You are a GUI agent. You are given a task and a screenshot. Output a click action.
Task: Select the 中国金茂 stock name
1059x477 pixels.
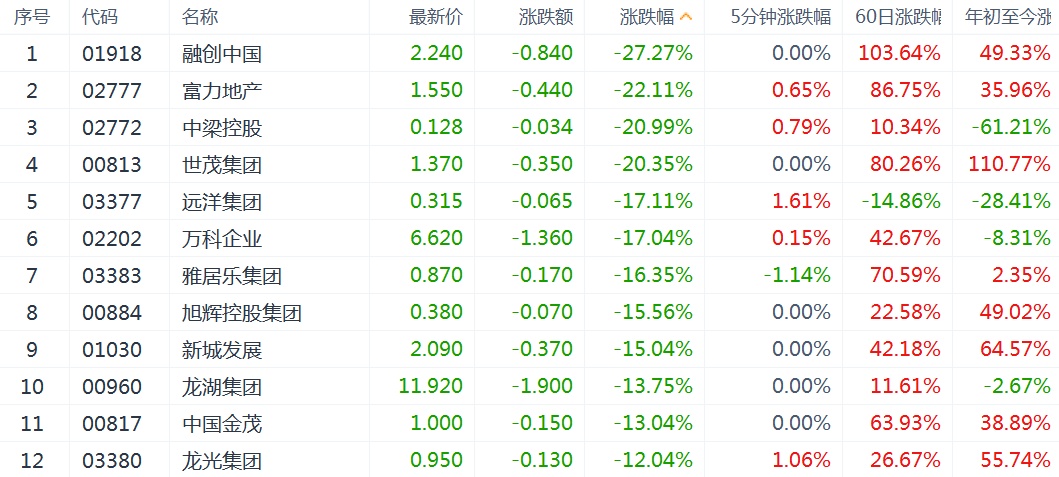point(222,424)
